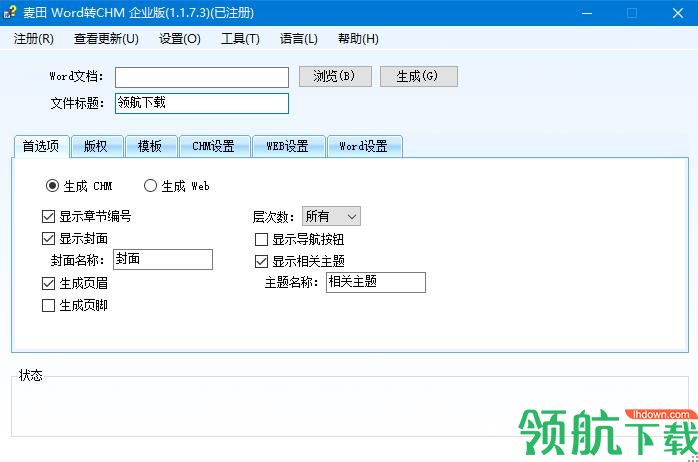Switch to the Word设置 tab

[x=364, y=146]
